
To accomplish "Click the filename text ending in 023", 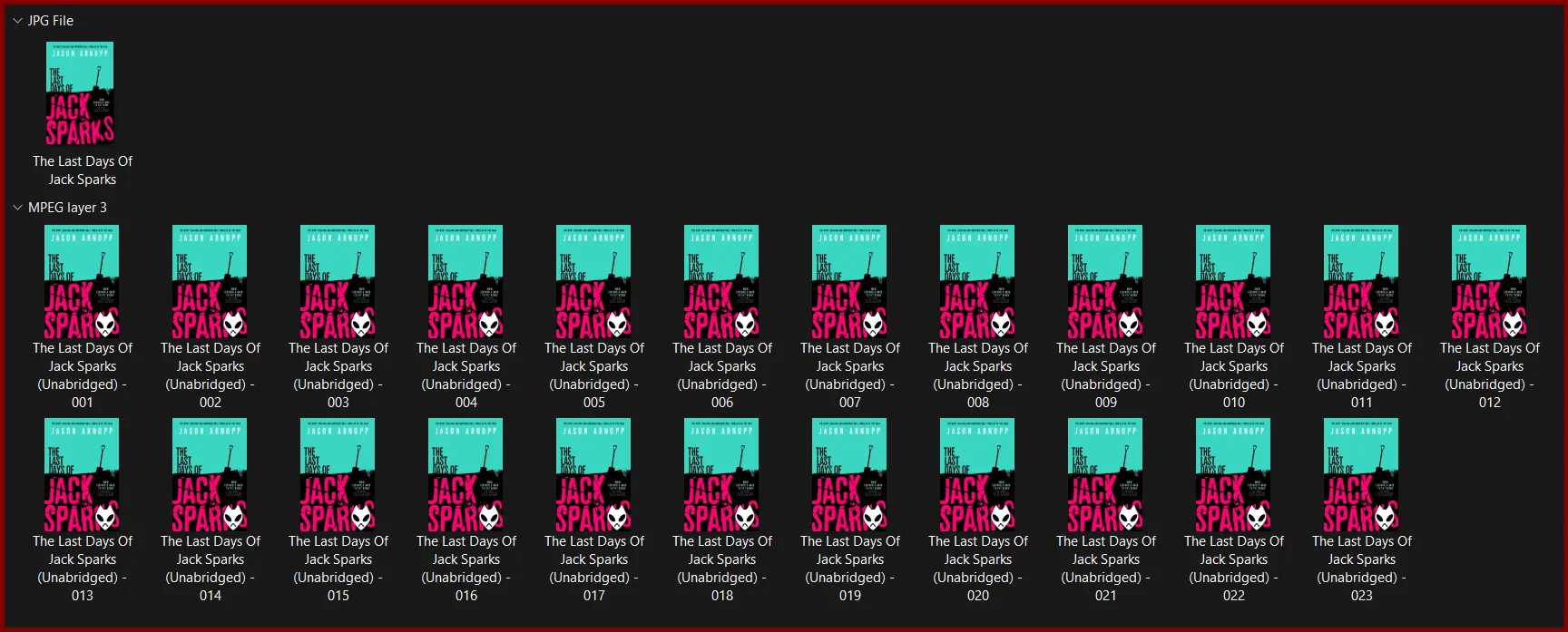I will point(1362,569).
